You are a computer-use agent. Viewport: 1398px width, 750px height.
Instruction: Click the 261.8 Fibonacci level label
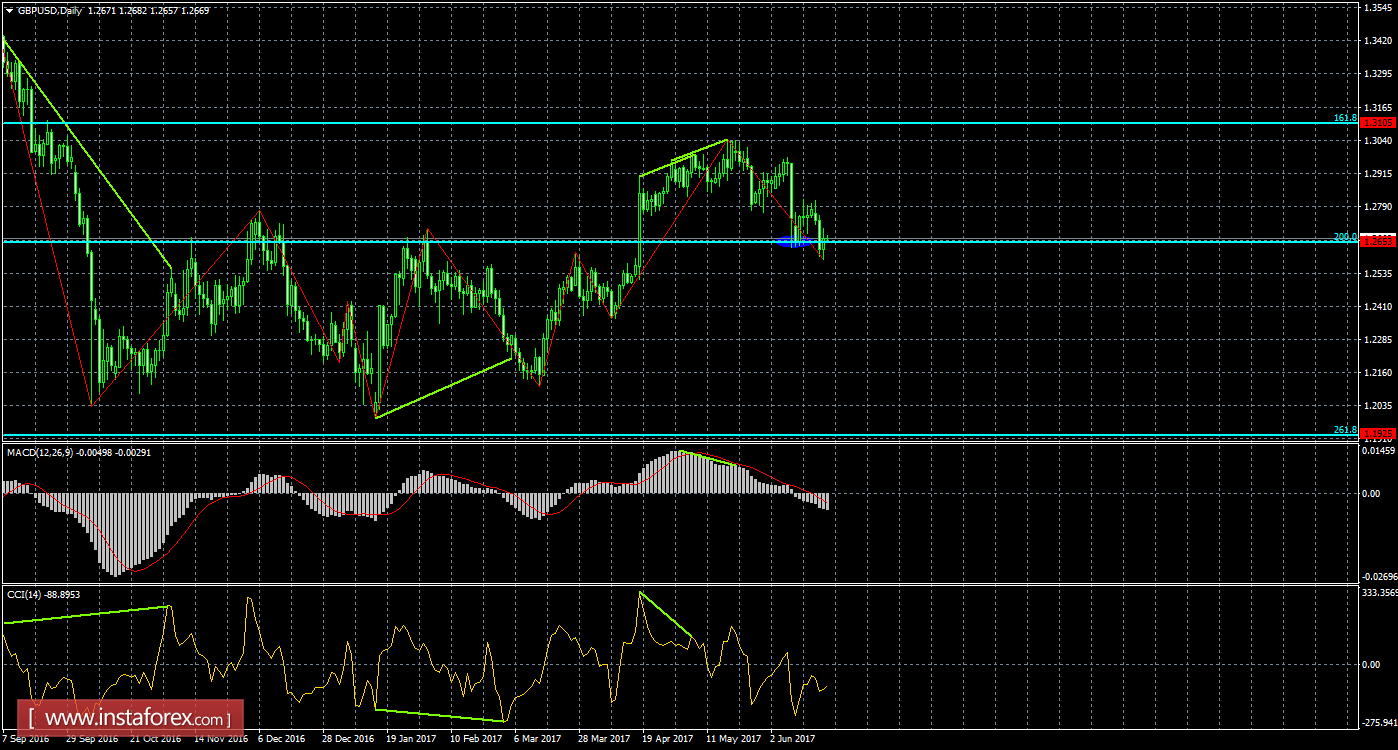(1346, 430)
